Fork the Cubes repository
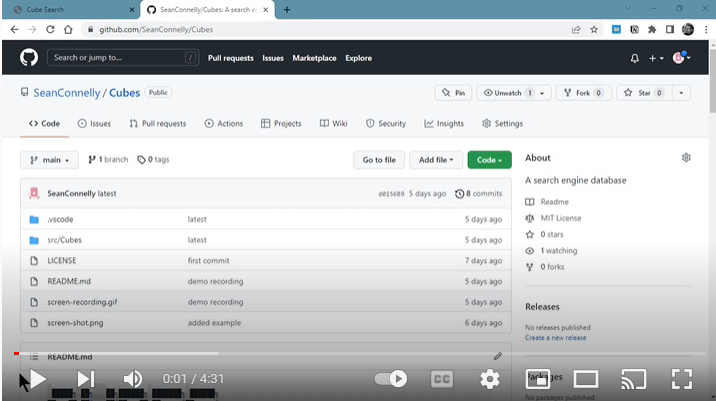Screen dimensions: 716x401 (x=583, y=93)
